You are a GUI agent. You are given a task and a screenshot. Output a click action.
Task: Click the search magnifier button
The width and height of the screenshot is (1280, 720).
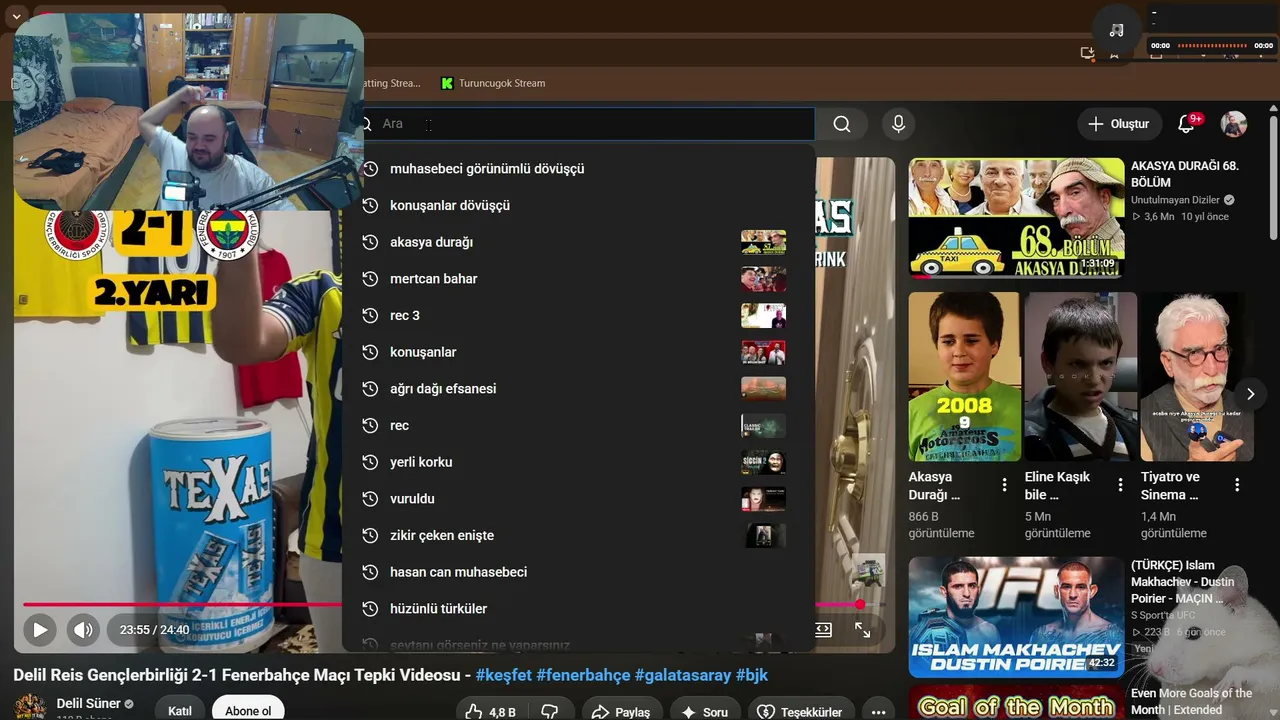point(842,124)
